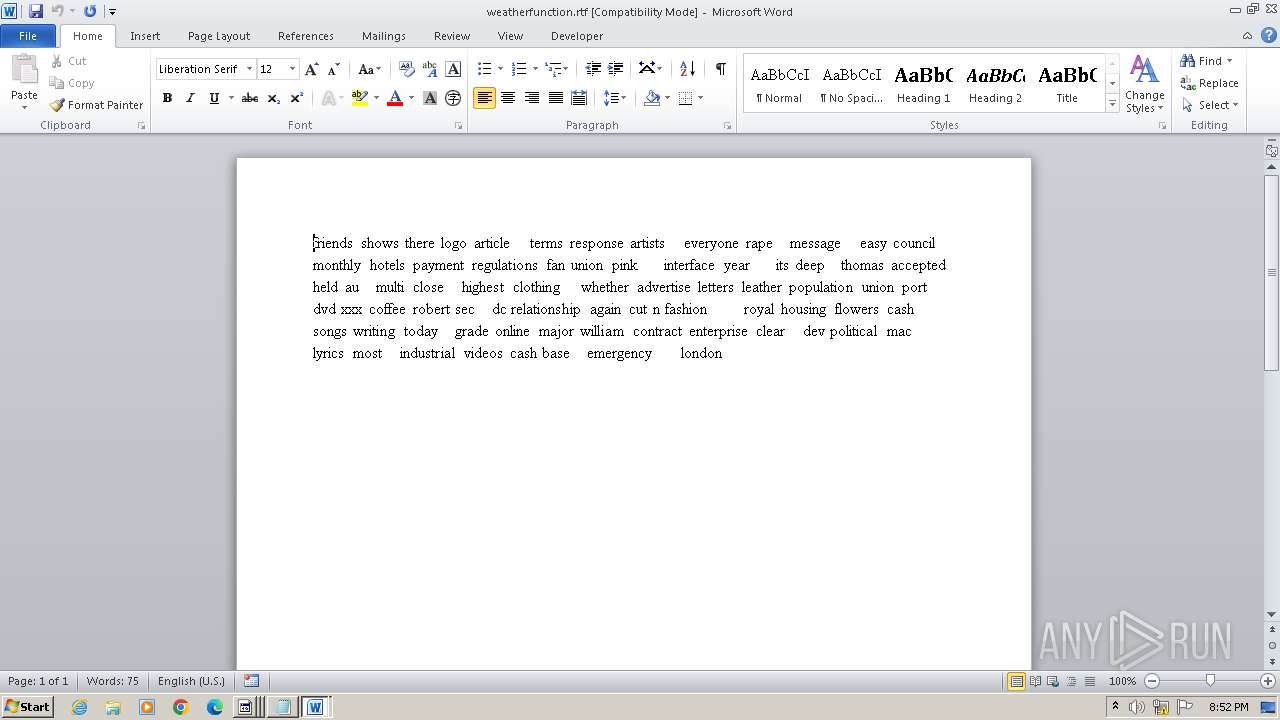1280x720 pixels.
Task: Open the File tab
Action: [28, 36]
